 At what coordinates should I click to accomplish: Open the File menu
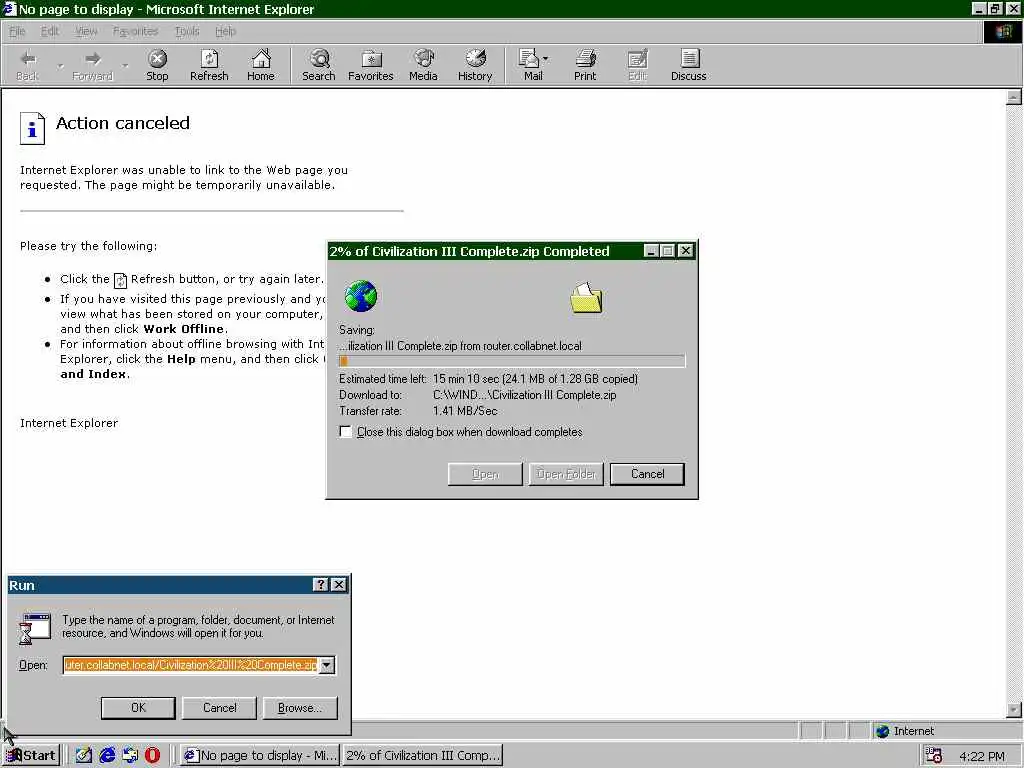pyautogui.click(x=17, y=31)
